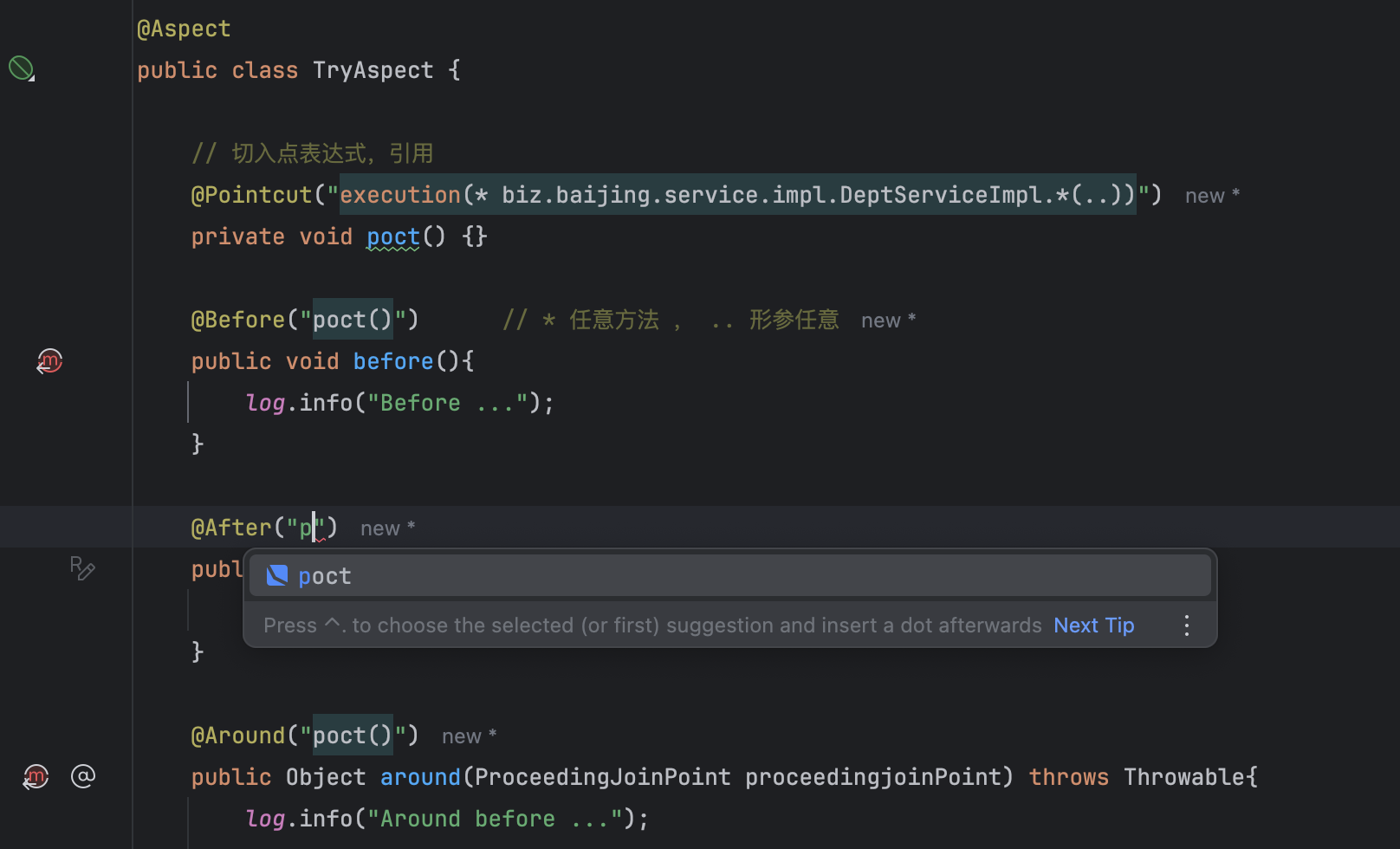Click the before method name
Screen dimensions: 1400x849
393,361
